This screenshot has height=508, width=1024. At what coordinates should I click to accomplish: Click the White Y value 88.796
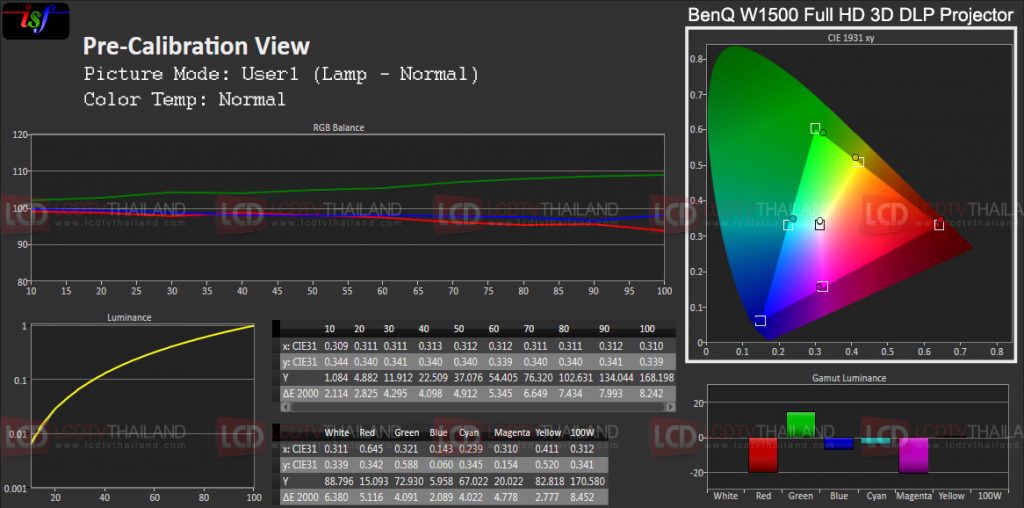[338, 481]
